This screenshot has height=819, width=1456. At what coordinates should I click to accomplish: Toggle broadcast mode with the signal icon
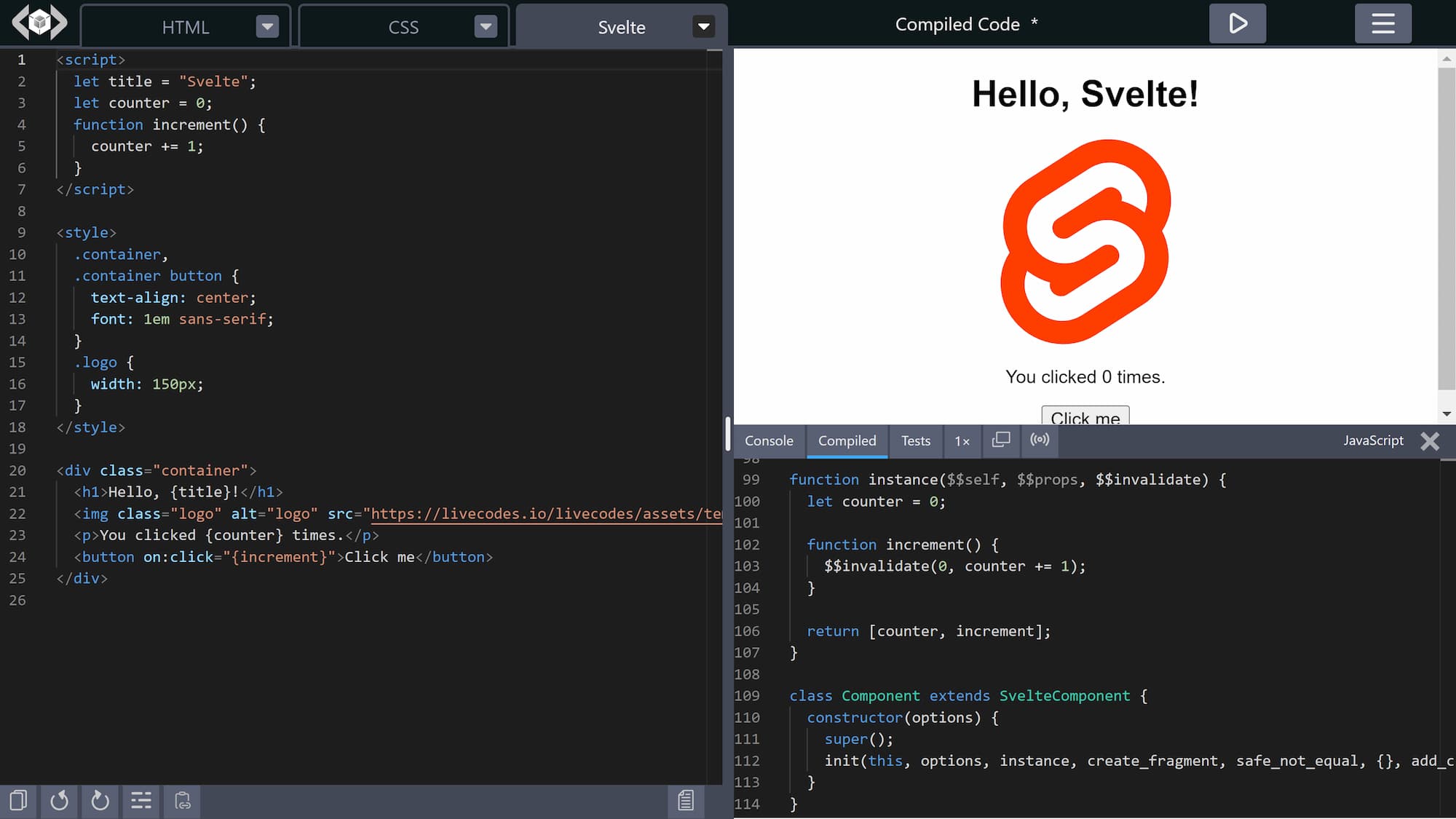click(x=1040, y=440)
